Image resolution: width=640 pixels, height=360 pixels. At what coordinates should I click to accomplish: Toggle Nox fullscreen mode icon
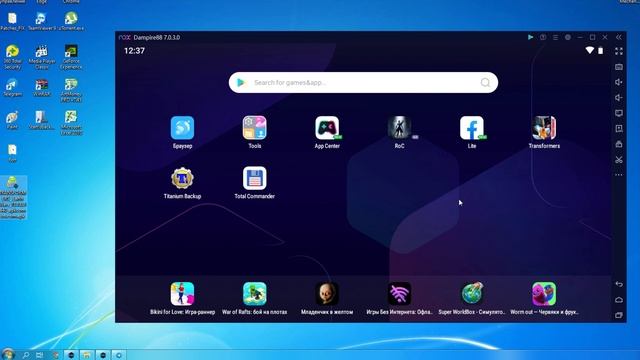click(x=619, y=51)
